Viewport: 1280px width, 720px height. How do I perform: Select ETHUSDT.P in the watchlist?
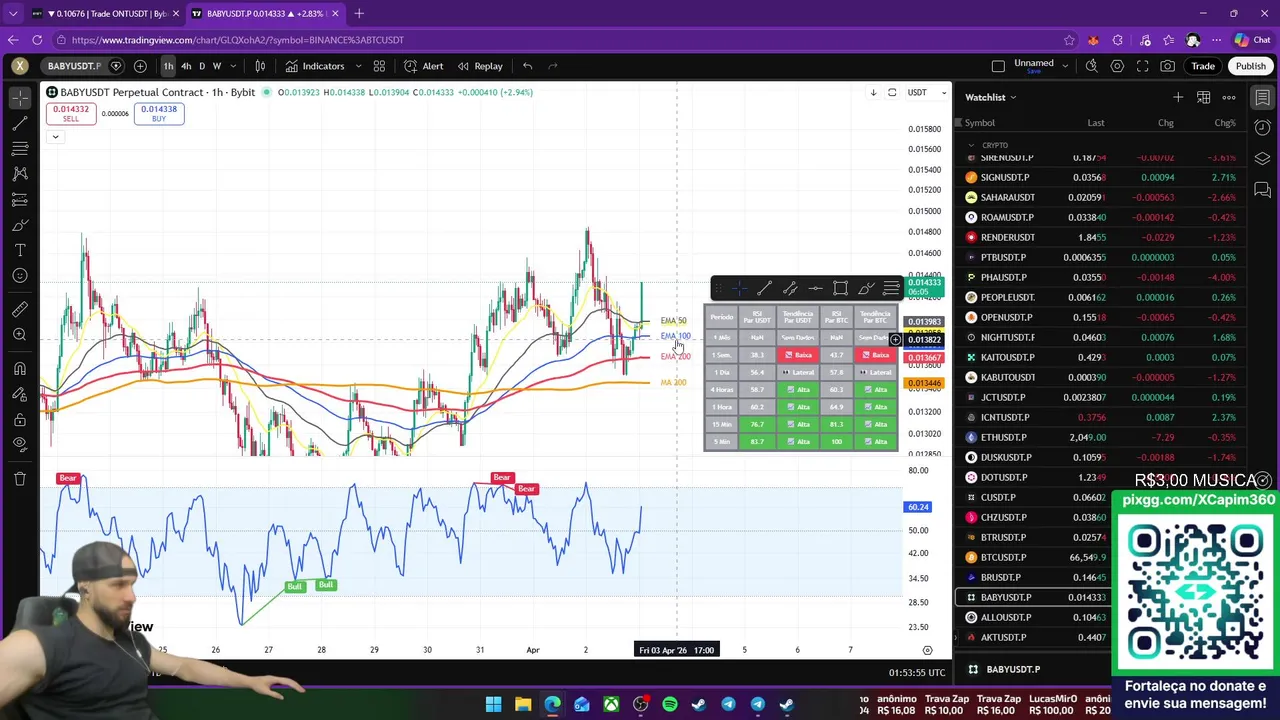pyautogui.click(x=1104, y=437)
